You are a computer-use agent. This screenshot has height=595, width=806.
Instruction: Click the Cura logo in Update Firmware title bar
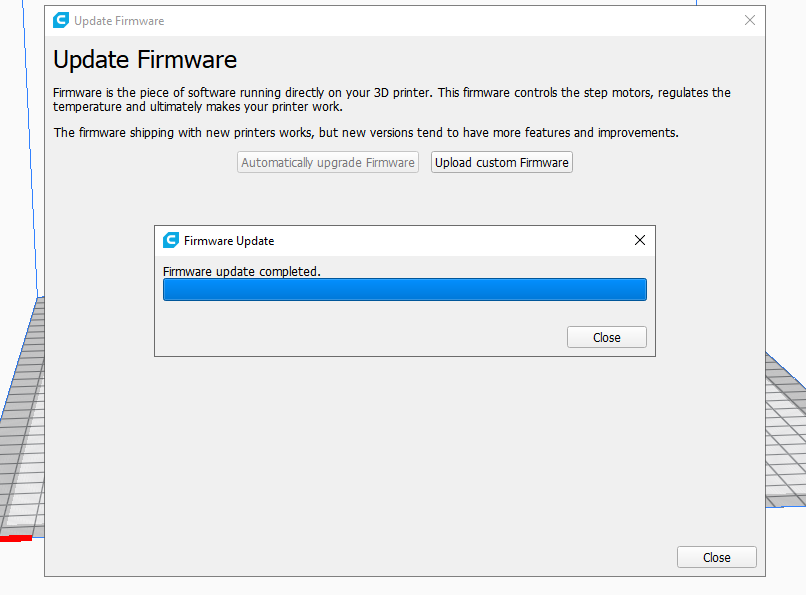pyautogui.click(x=61, y=20)
